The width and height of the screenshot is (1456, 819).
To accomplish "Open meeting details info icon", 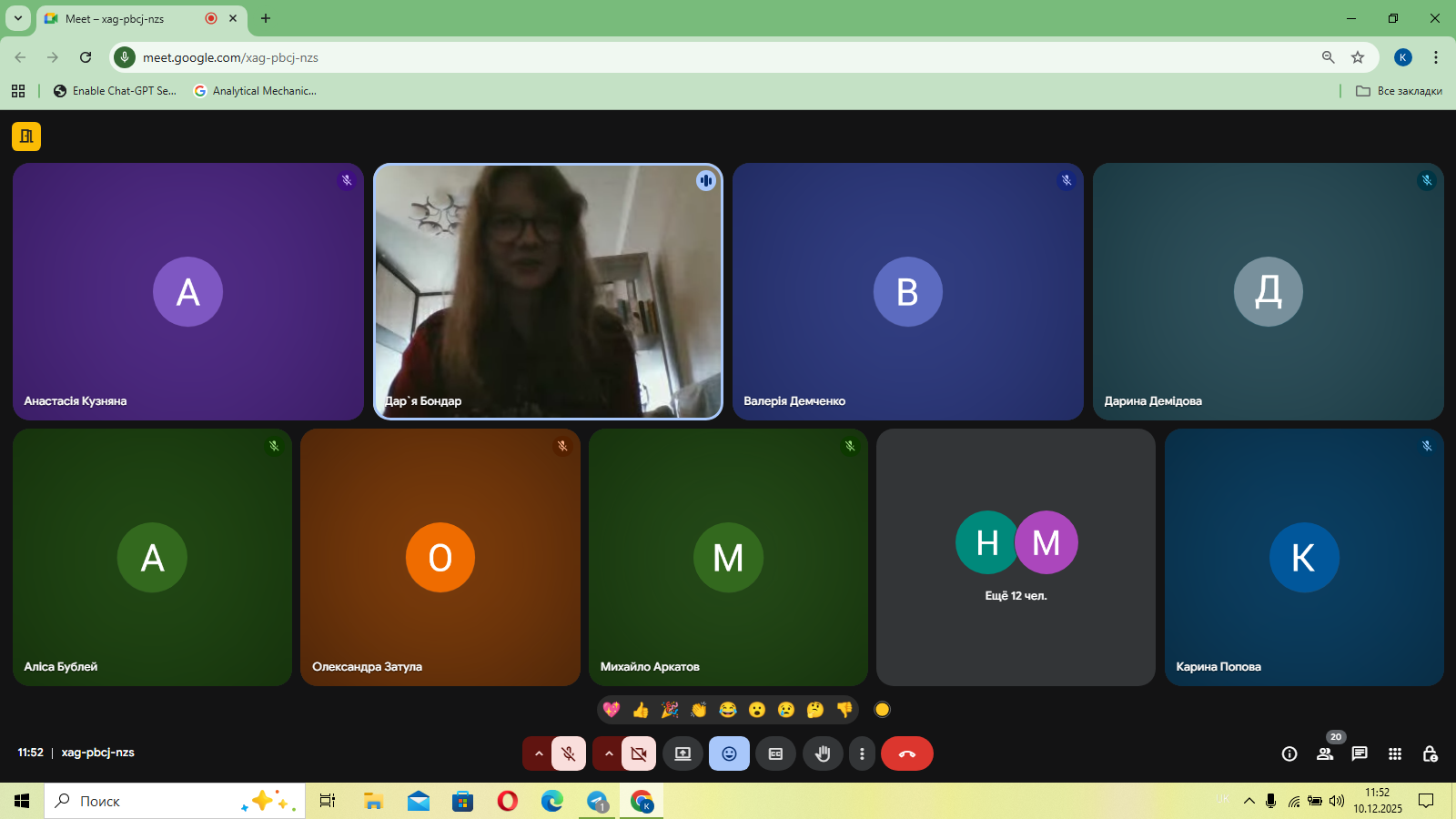I will click(1289, 753).
